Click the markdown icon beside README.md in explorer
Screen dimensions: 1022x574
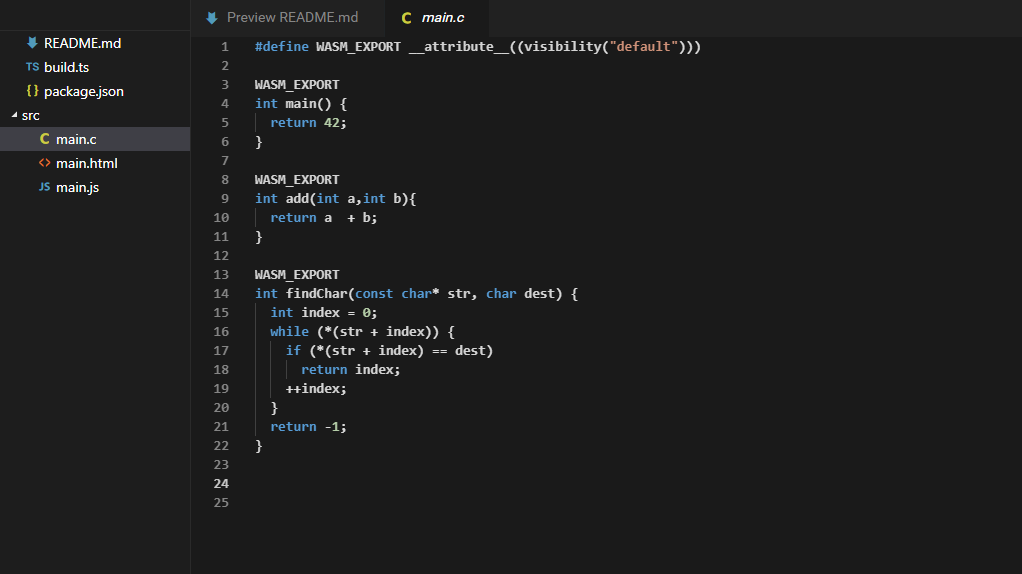pyautogui.click(x=32, y=43)
